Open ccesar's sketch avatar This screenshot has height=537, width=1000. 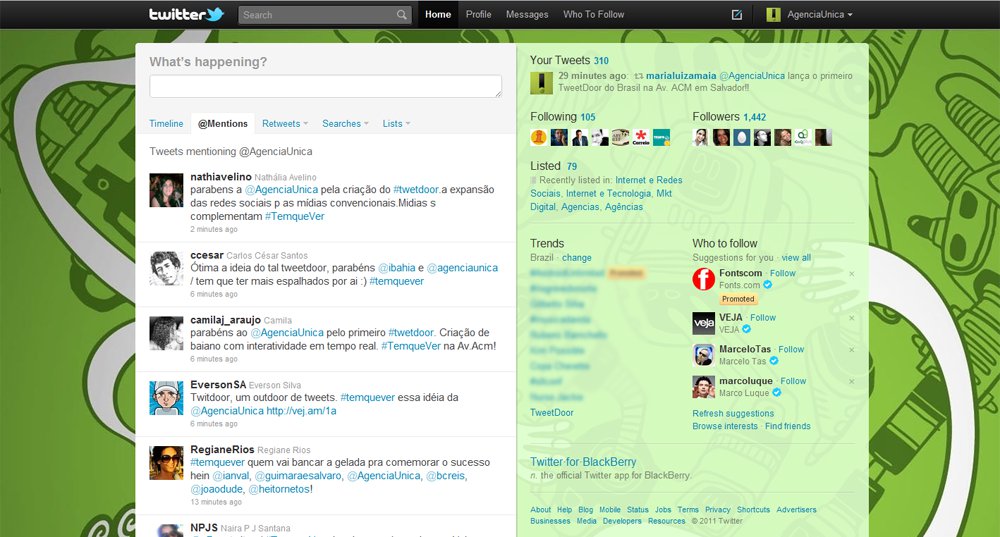click(x=166, y=268)
